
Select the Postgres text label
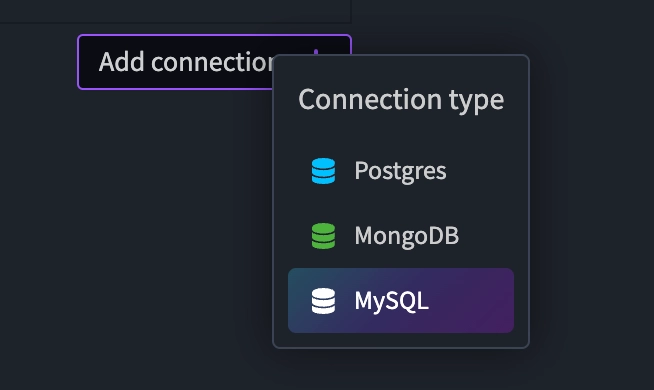[400, 171]
